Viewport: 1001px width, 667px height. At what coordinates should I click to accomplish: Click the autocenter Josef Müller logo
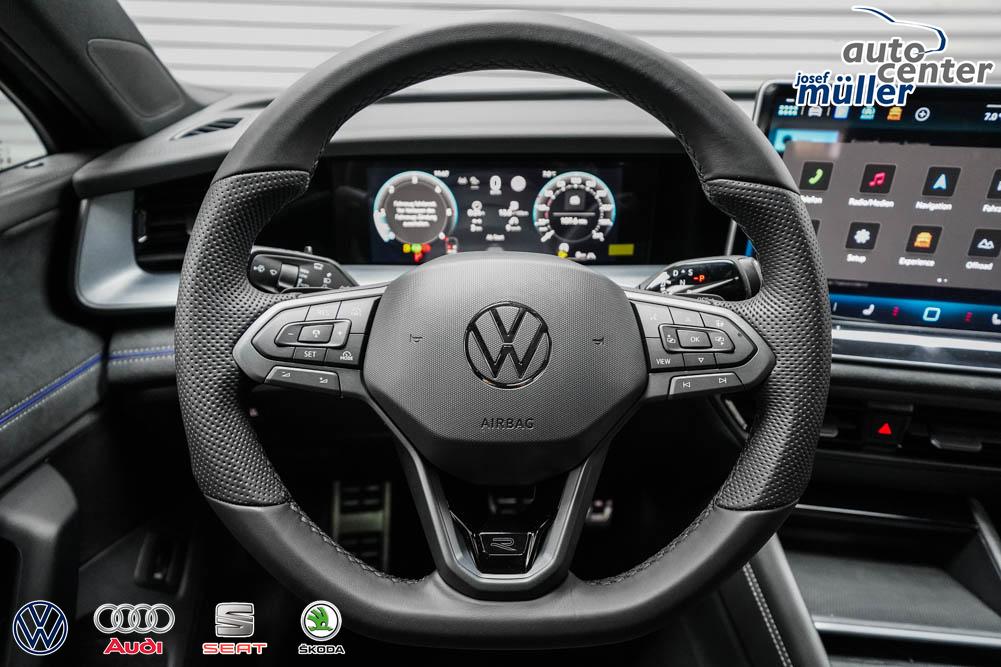pos(895,58)
